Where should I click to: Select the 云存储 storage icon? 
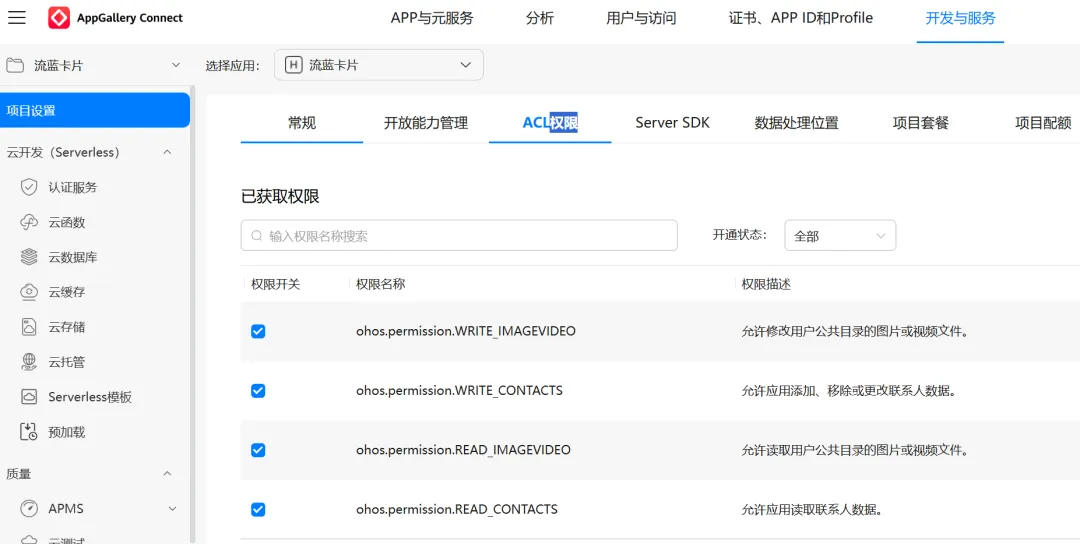(x=29, y=327)
